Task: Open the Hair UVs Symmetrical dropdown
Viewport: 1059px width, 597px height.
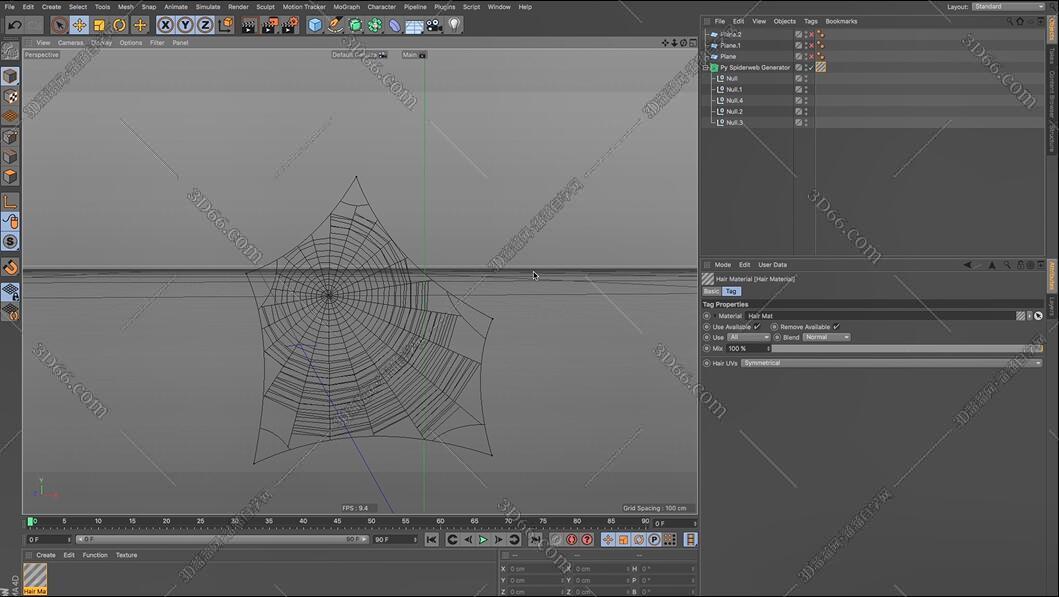Action: [890, 363]
